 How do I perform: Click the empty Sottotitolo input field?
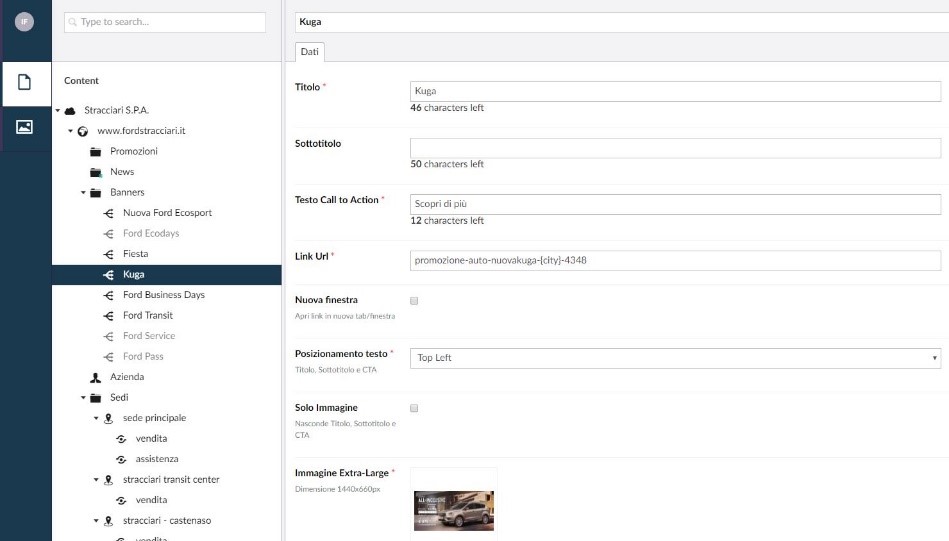[x=675, y=148]
